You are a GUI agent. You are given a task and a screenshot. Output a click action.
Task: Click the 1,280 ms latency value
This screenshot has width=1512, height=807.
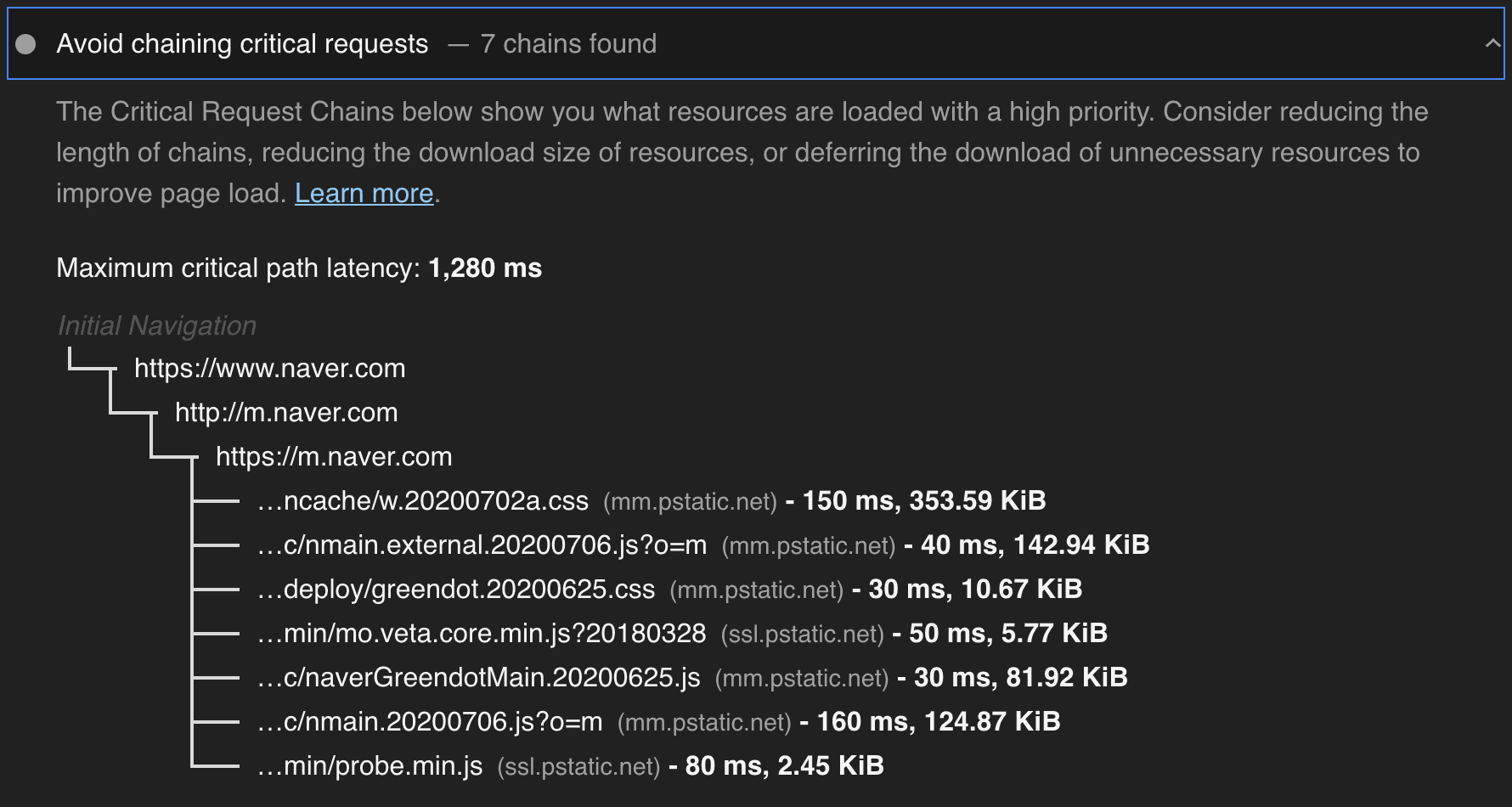point(485,268)
